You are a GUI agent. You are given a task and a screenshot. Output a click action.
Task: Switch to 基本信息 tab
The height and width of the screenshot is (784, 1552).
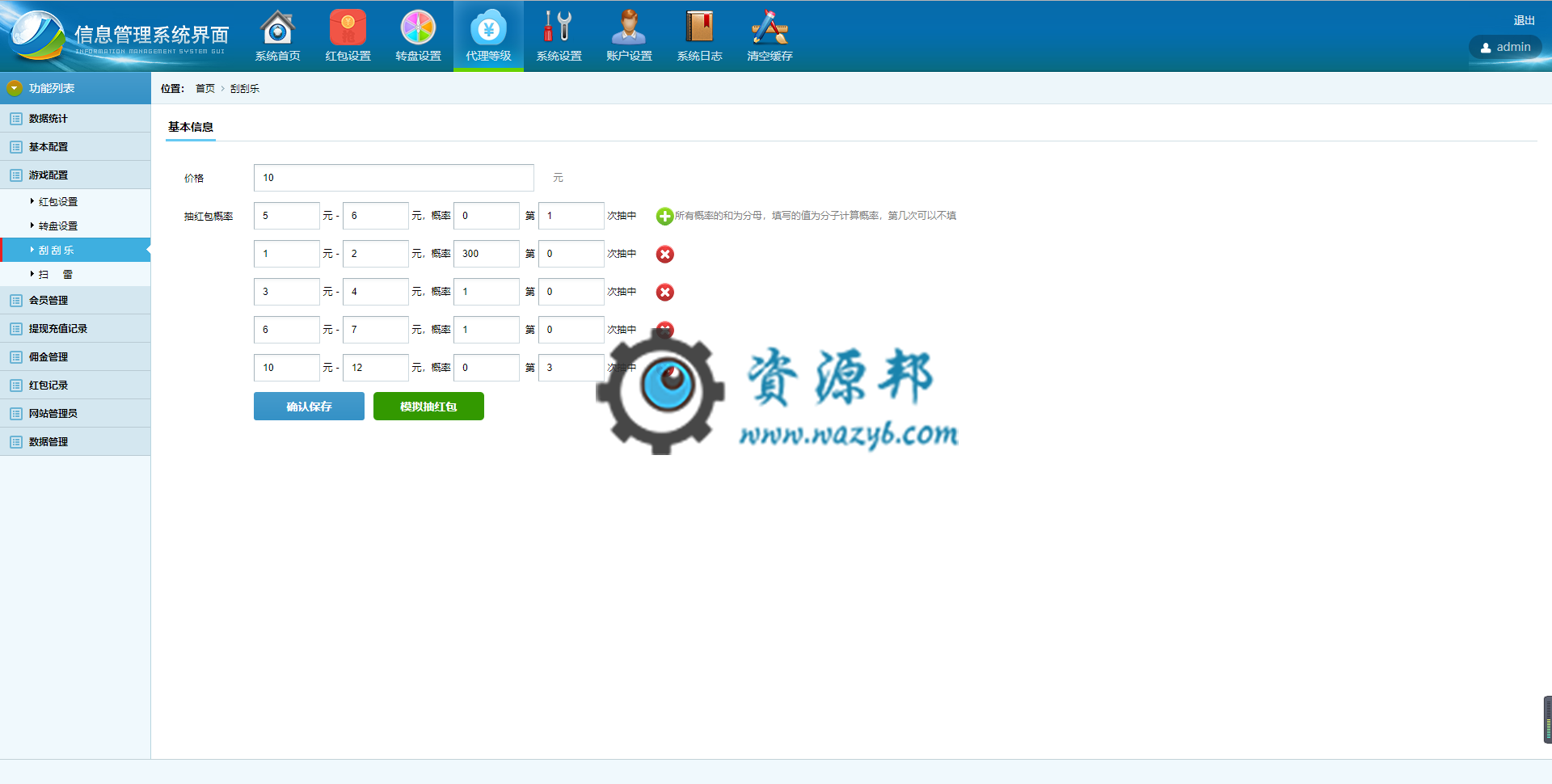coord(191,128)
